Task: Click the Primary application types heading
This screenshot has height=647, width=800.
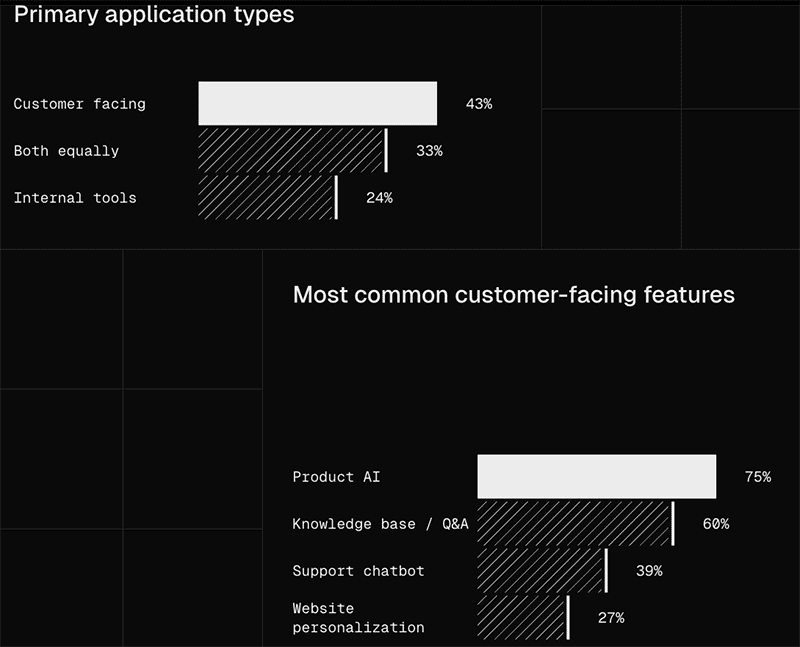Action: point(154,14)
